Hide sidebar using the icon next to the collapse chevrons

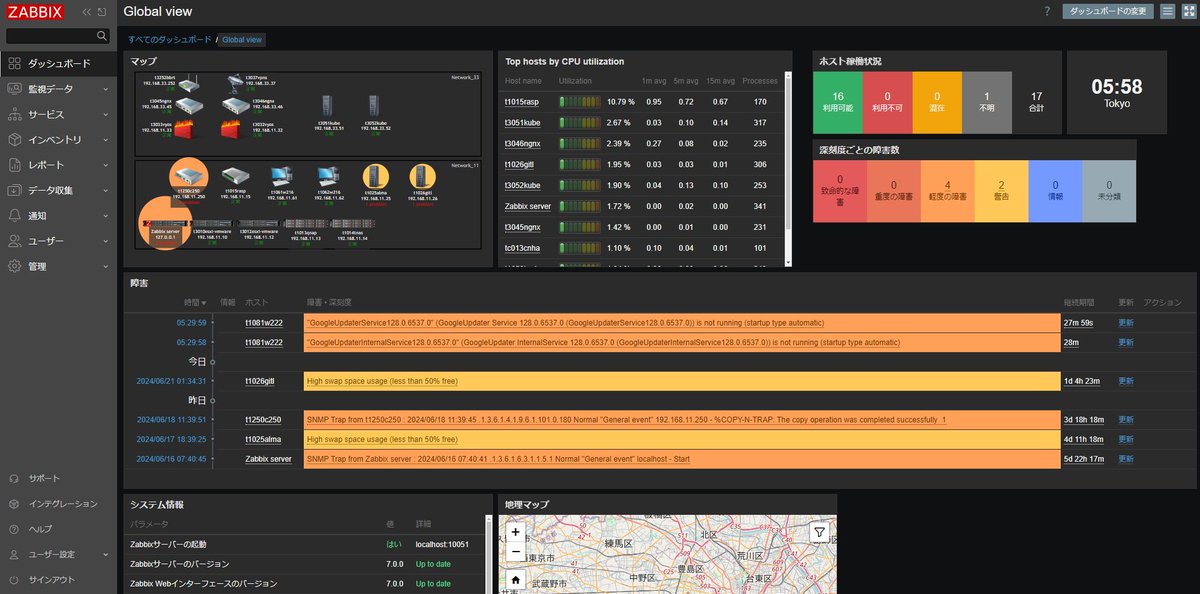point(104,12)
